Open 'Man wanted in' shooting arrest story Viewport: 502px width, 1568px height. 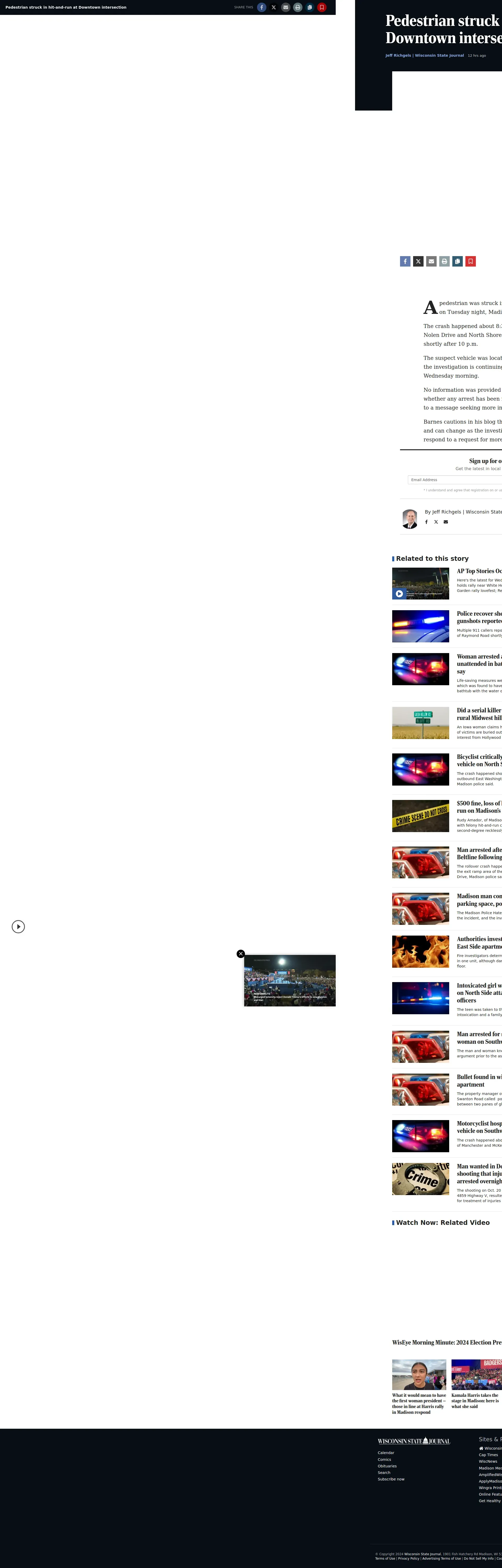pyautogui.click(x=480, y=1174)
